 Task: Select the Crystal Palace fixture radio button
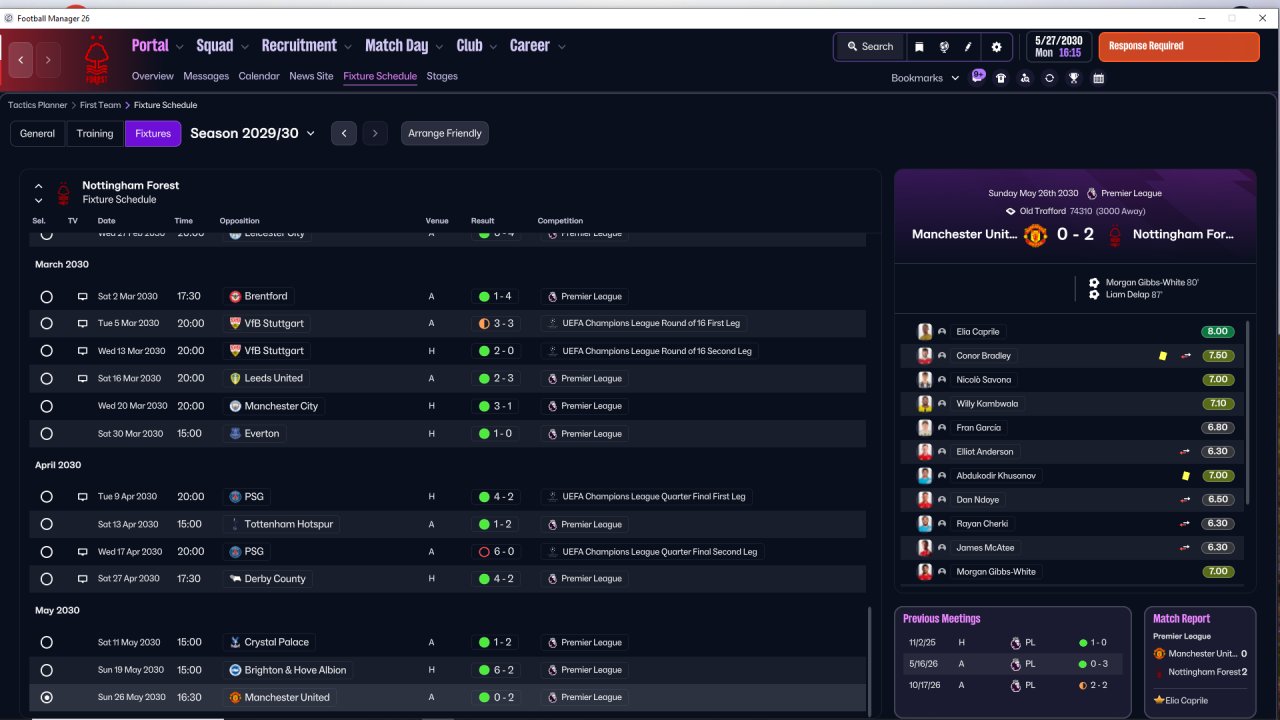[46, 642]
